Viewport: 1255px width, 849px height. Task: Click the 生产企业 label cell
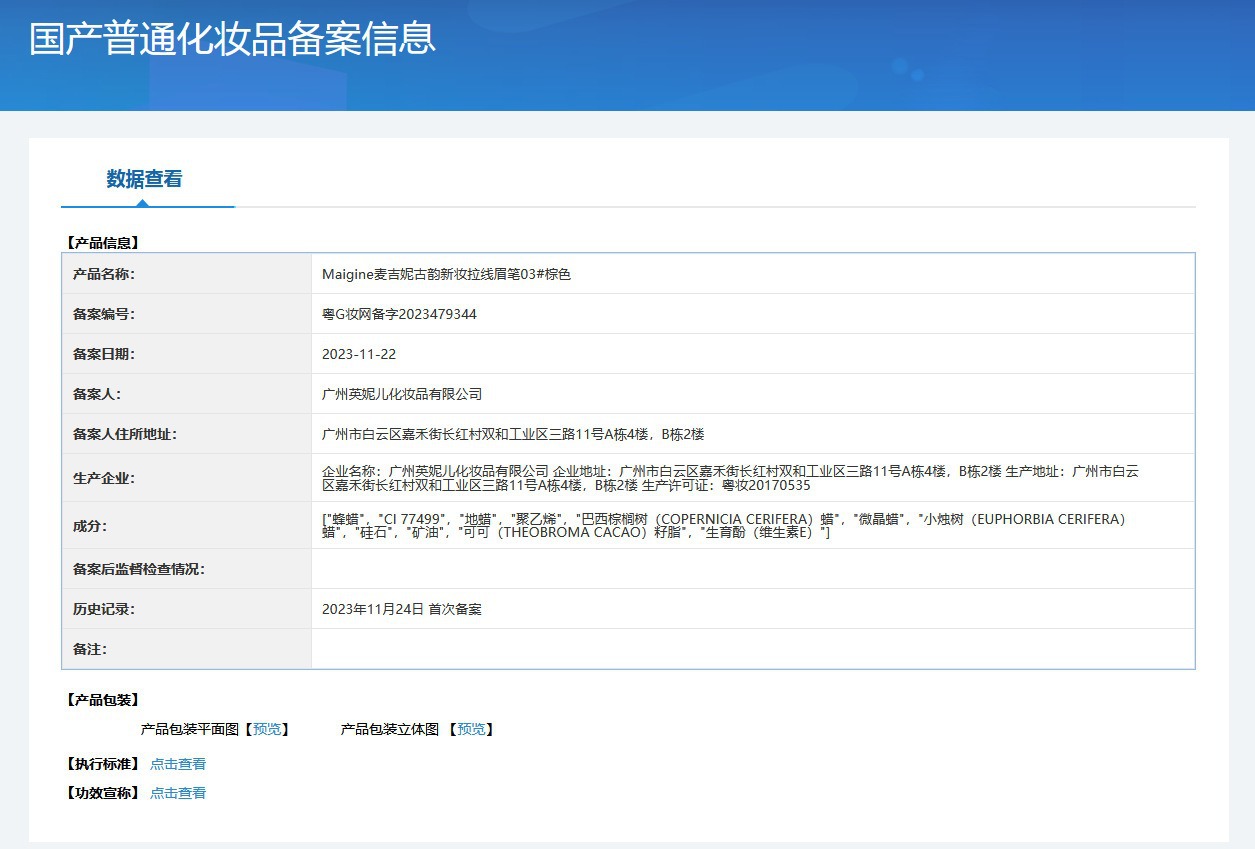tap(187, 478)
